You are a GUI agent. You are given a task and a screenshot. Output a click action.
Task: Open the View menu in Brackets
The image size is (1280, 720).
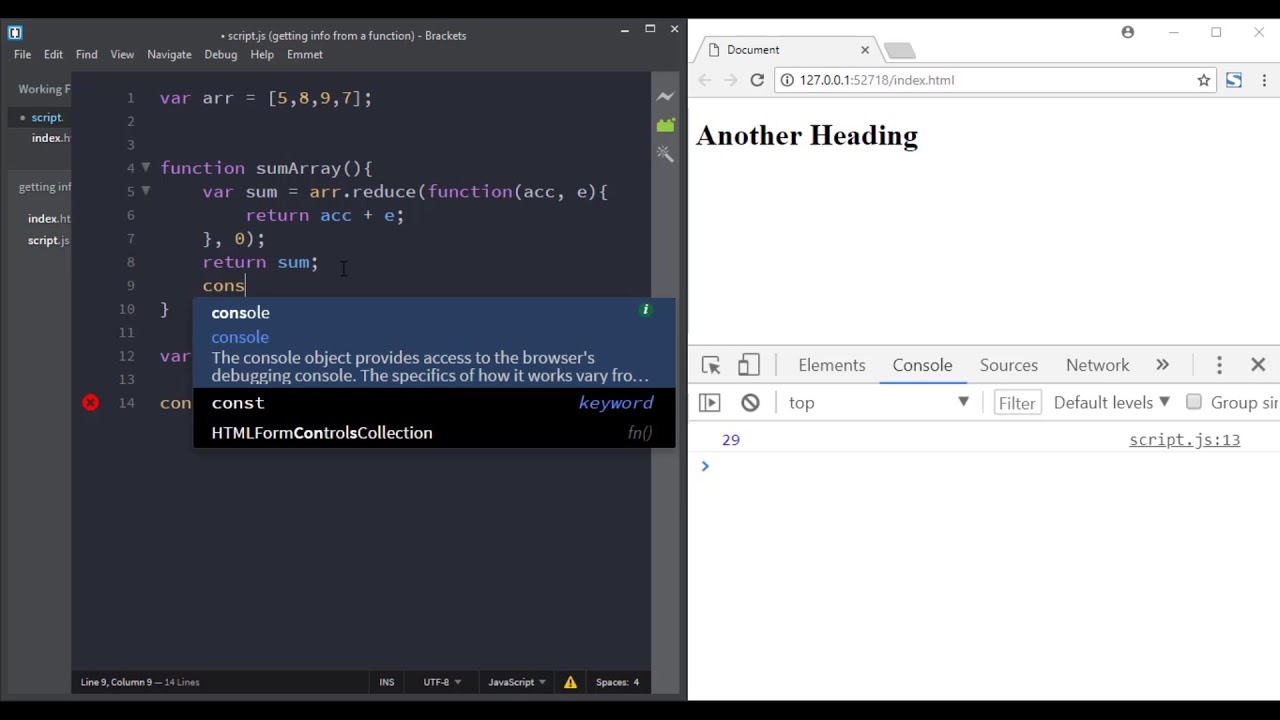click(x=122, y=54)
